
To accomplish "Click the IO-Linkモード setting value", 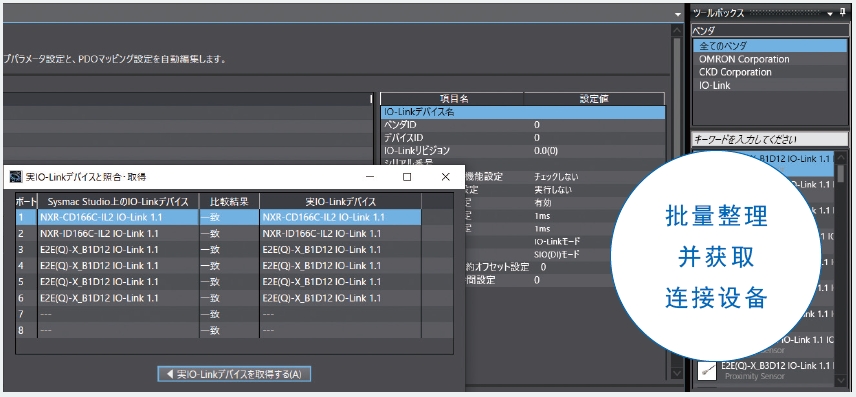I will point(557,241).
